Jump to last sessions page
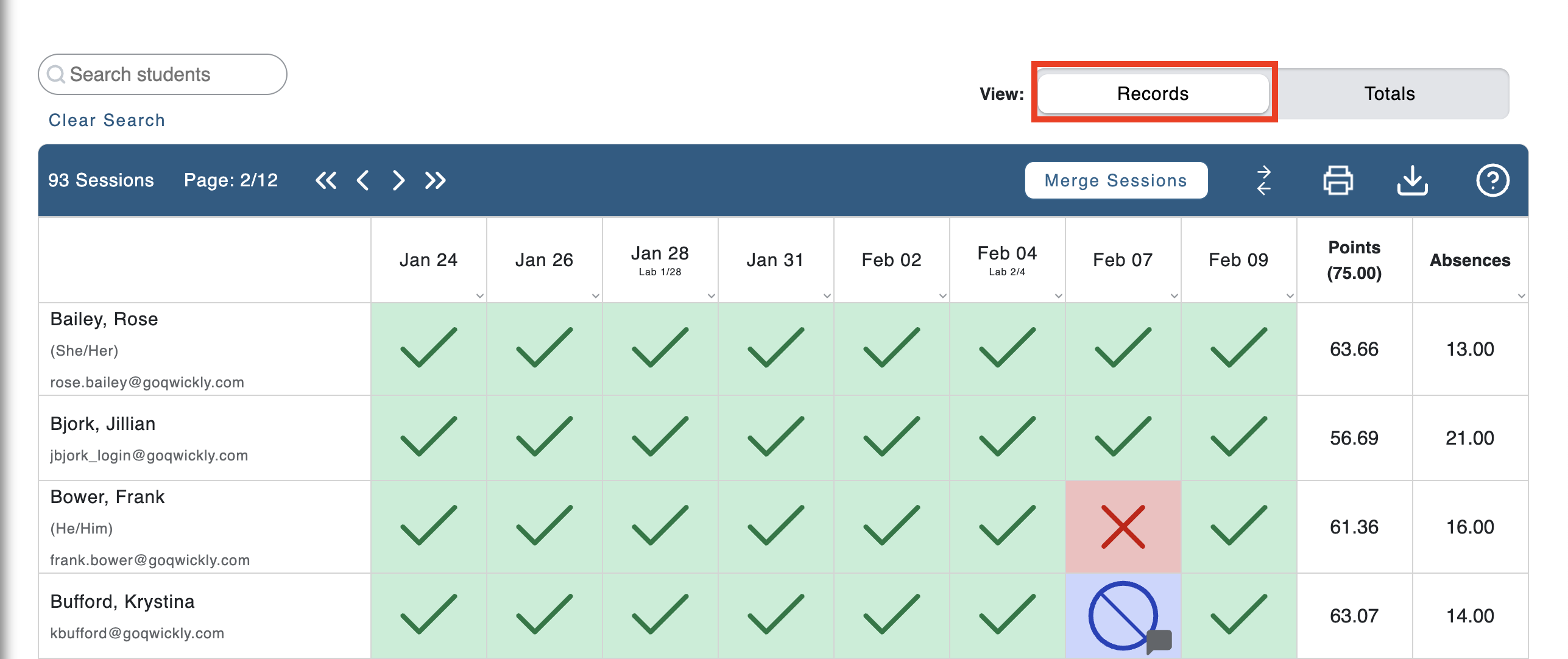This screenshot has width=1568, height=659. (436, 180)
